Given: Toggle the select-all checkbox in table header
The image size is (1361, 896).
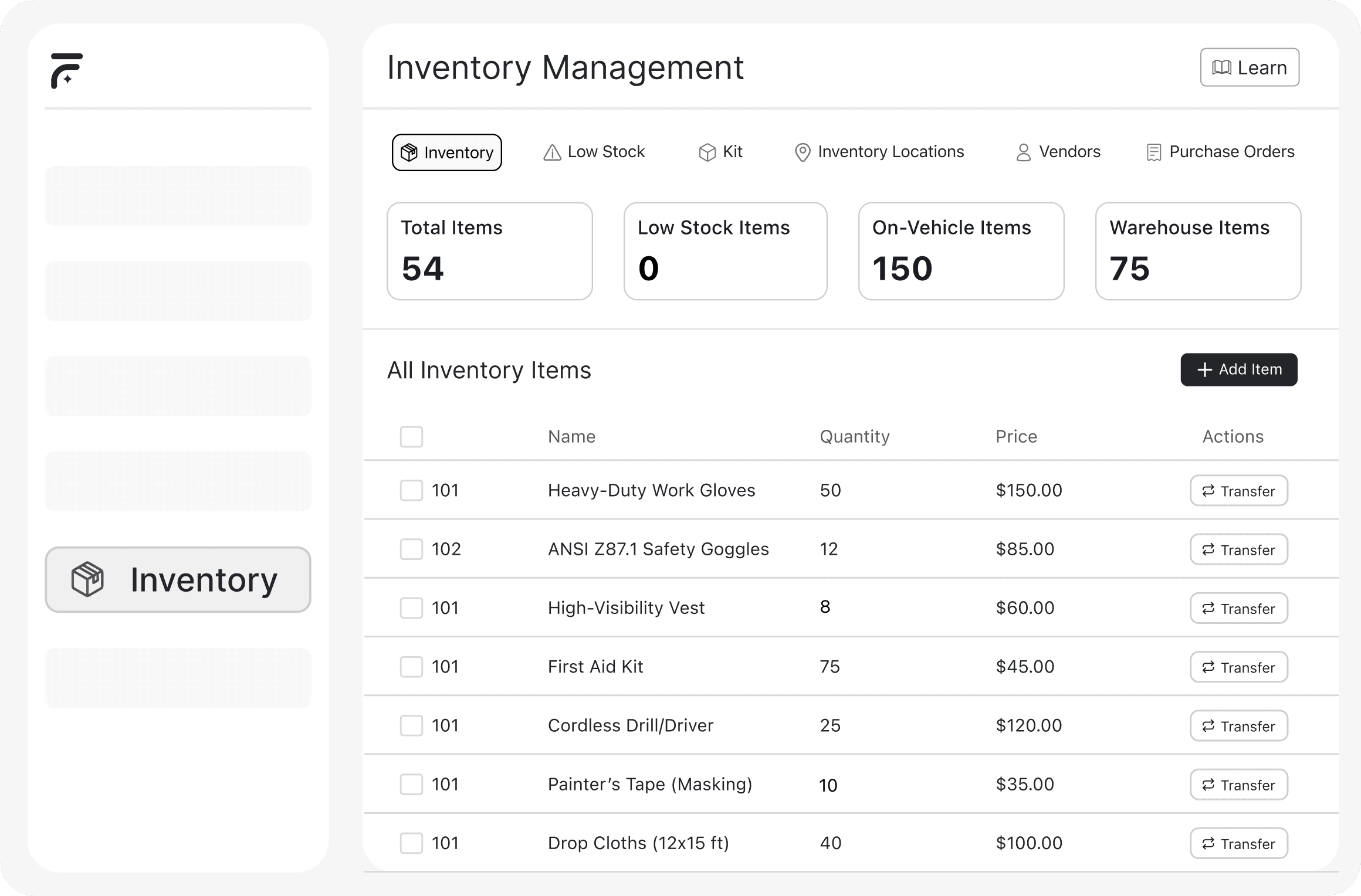Looking at the screenshot, I should 411,437.
